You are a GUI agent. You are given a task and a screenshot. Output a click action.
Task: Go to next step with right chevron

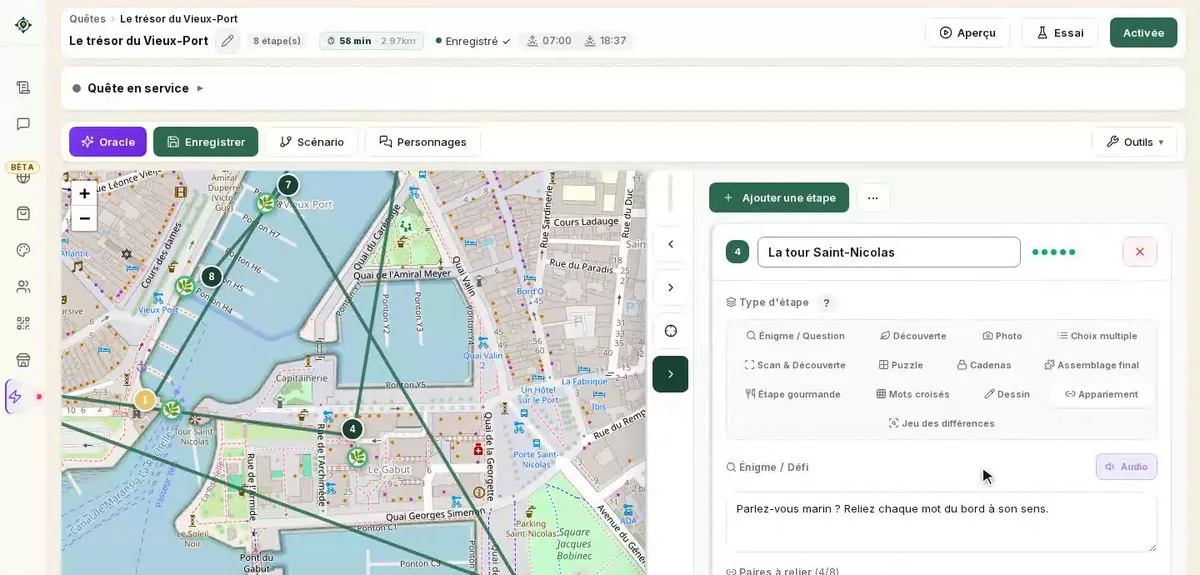(670, 288)
